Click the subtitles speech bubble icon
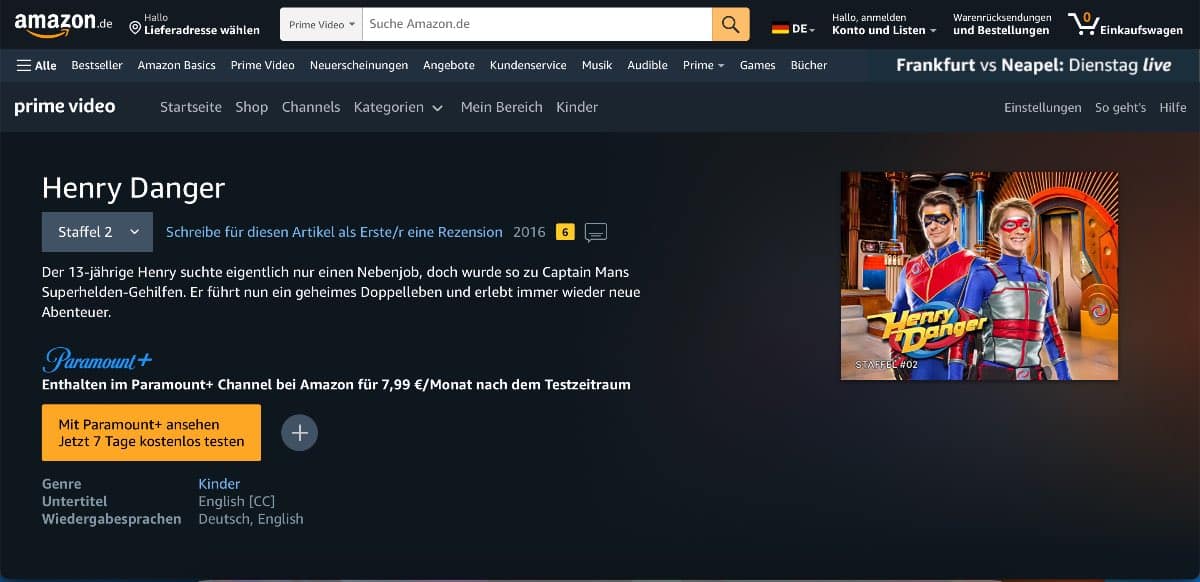This screenshot has height=582, width=1200. coord(595,233)
